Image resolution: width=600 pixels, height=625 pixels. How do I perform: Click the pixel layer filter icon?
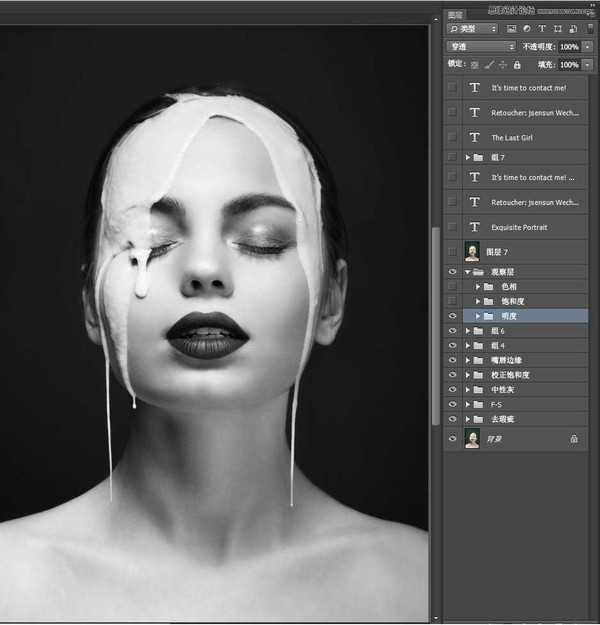(x=512, y=29)
